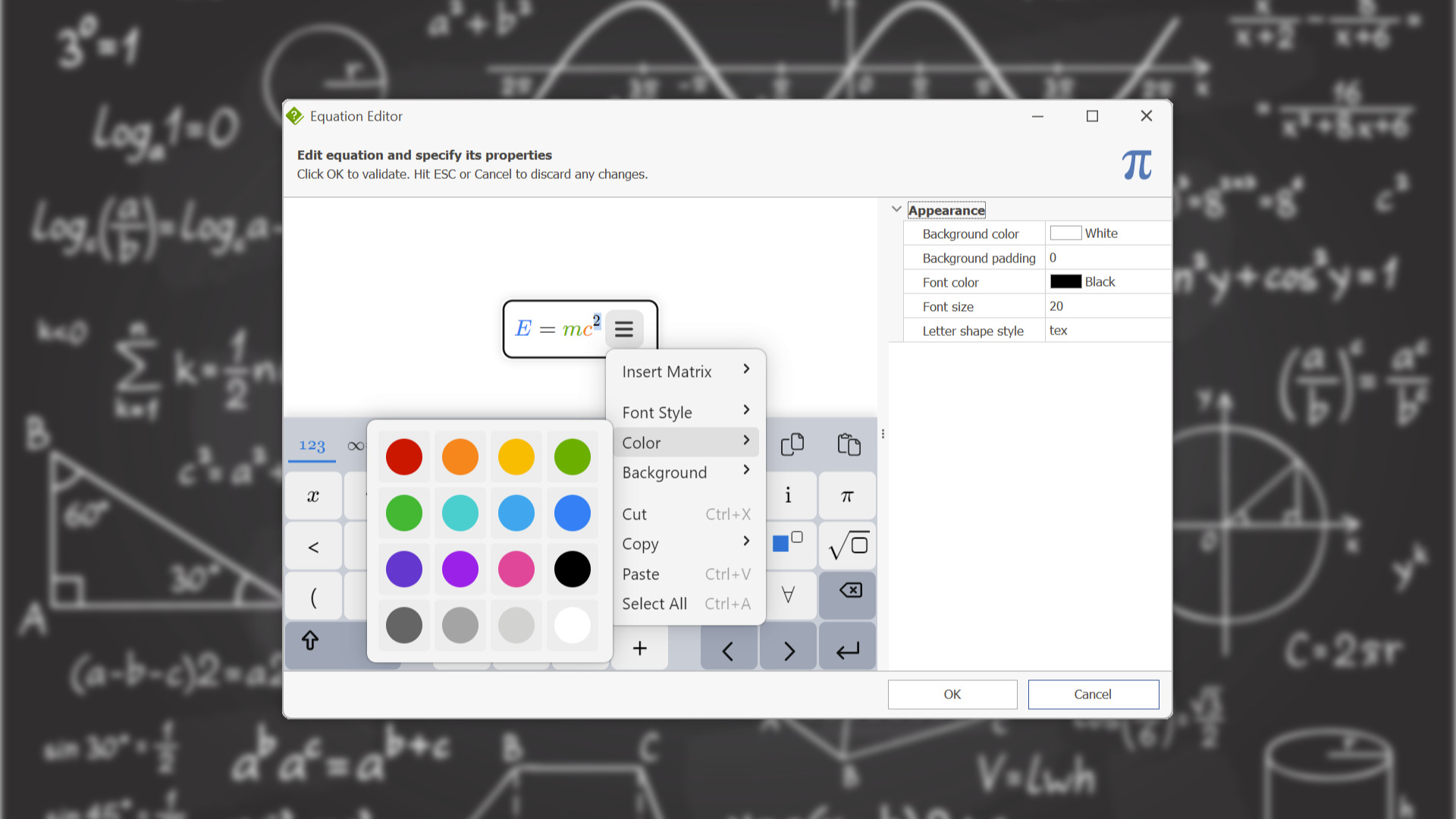
Task: Pick the olive green color swatch
Action: point(573,457)
